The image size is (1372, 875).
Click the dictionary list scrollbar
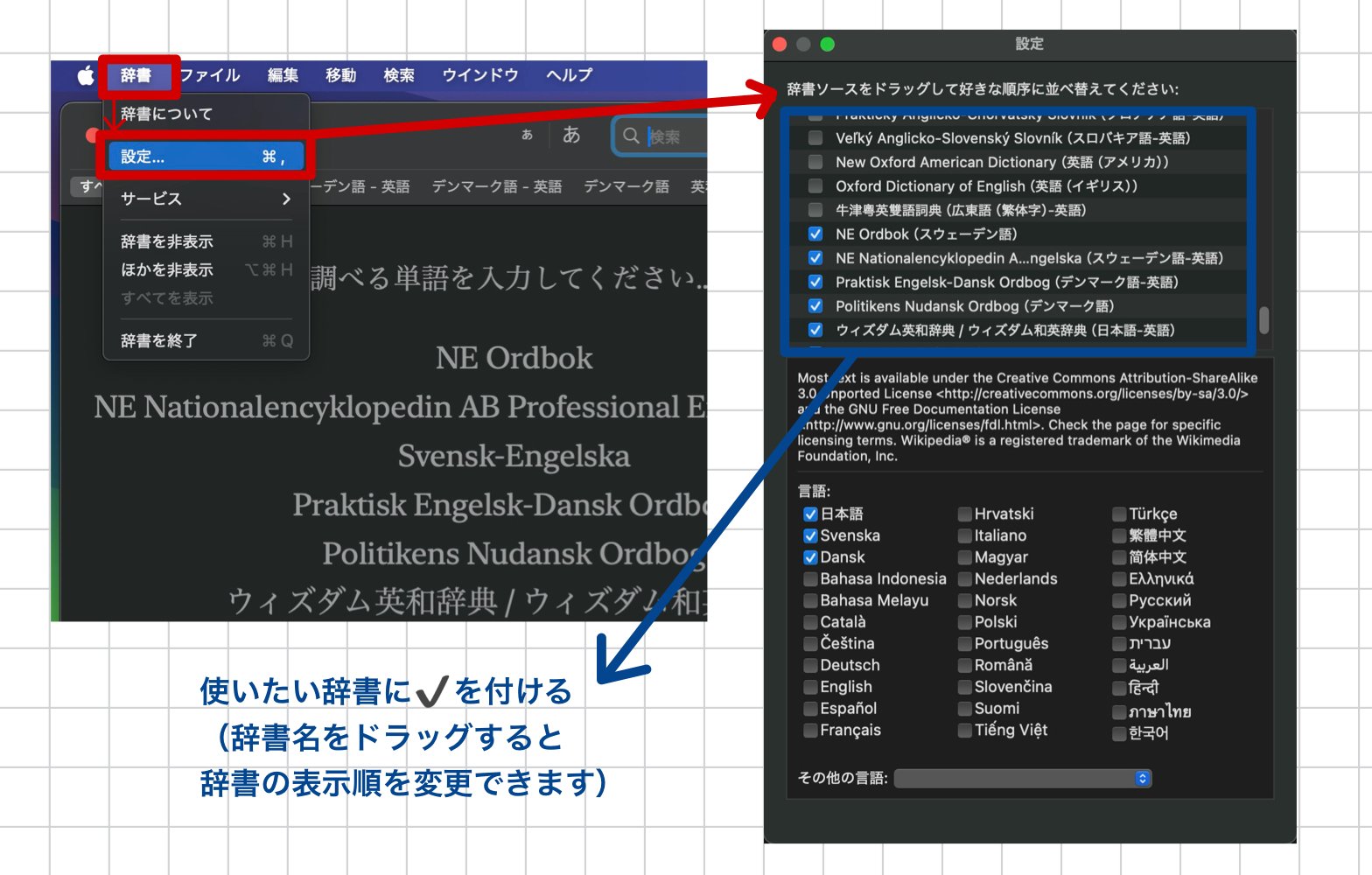[x=1263, y=320]
